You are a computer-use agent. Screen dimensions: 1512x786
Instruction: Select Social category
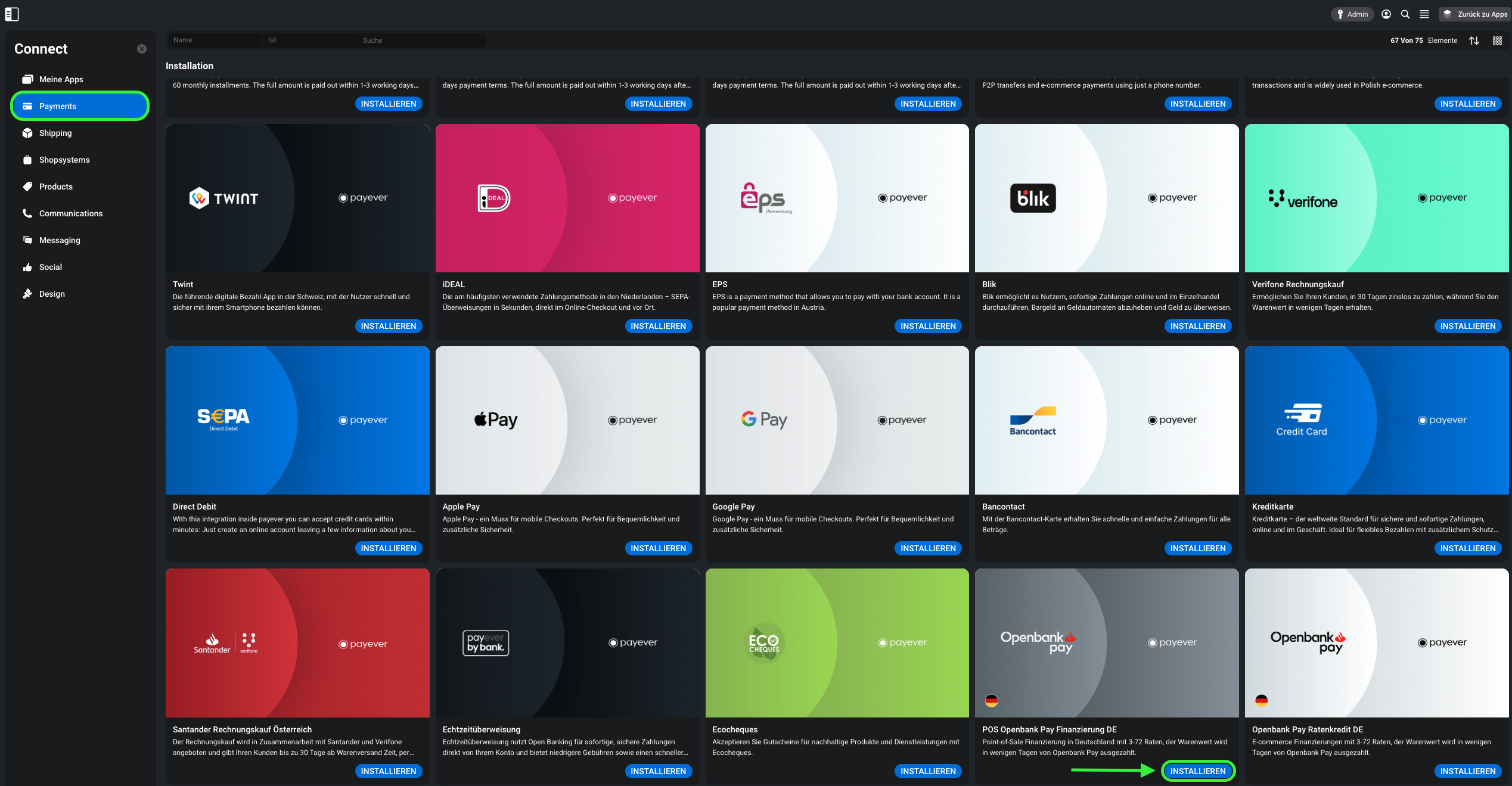pos(80,267)
